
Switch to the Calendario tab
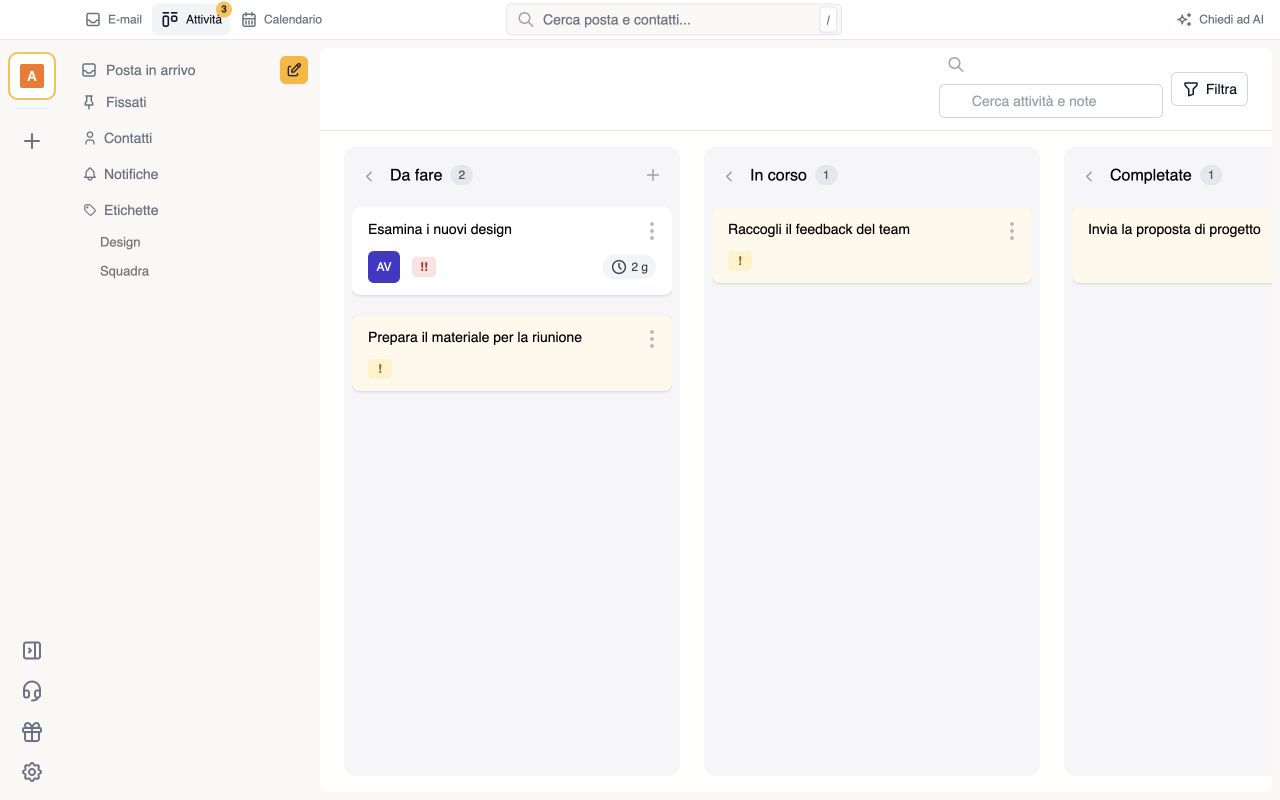pos(282,19)
